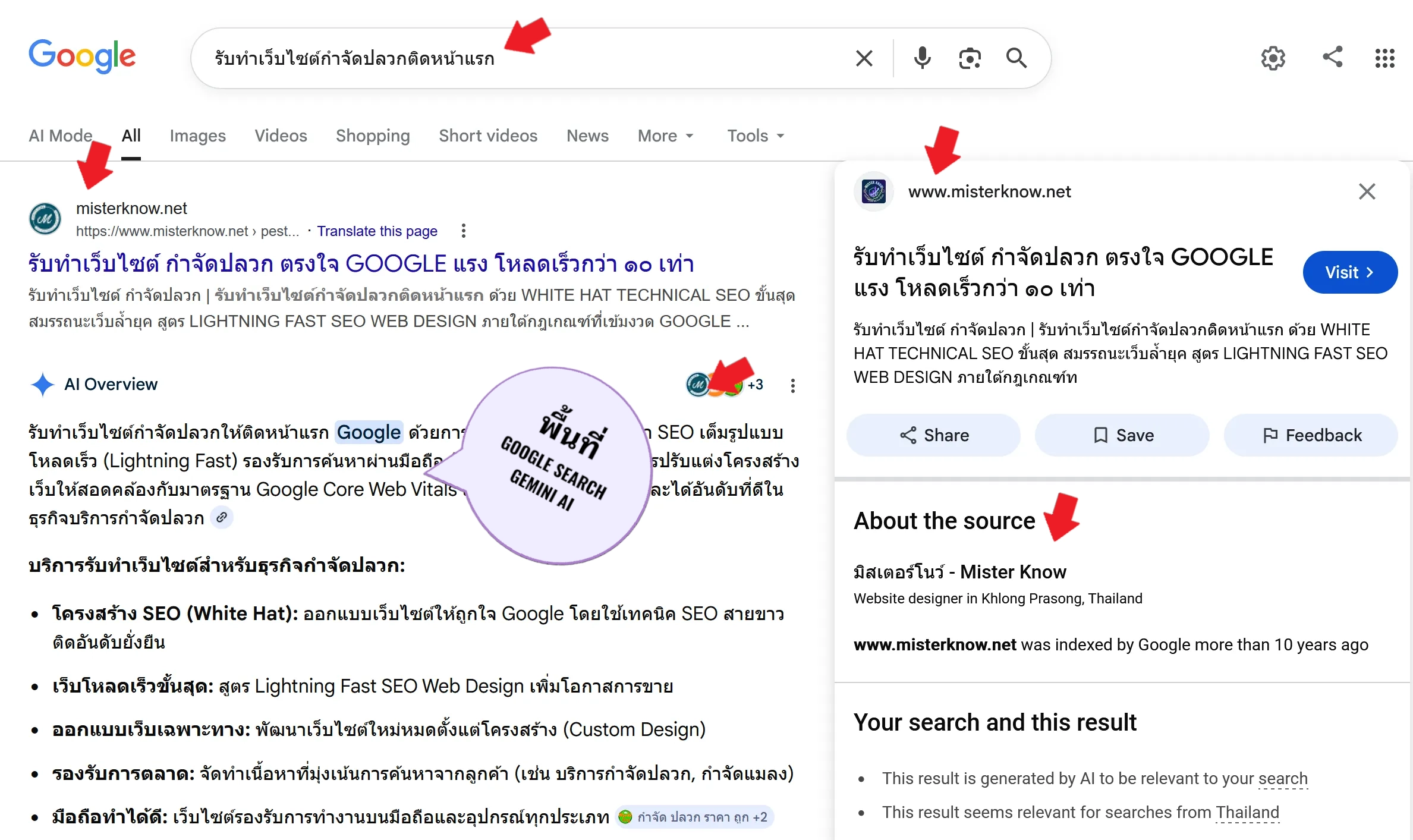Click the Google logo
The height and width of the screenshot is (840, 1413).
coord(82,57)
